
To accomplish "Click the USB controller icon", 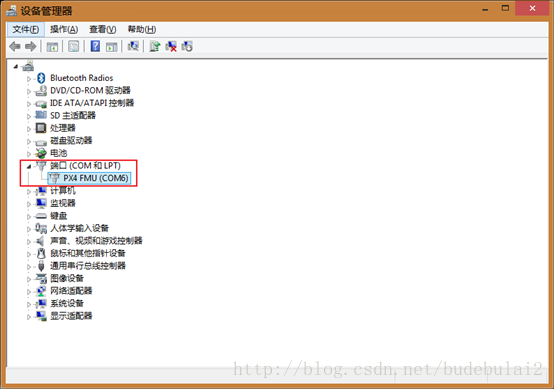I will pyautogui.click(x=41, y=266).
